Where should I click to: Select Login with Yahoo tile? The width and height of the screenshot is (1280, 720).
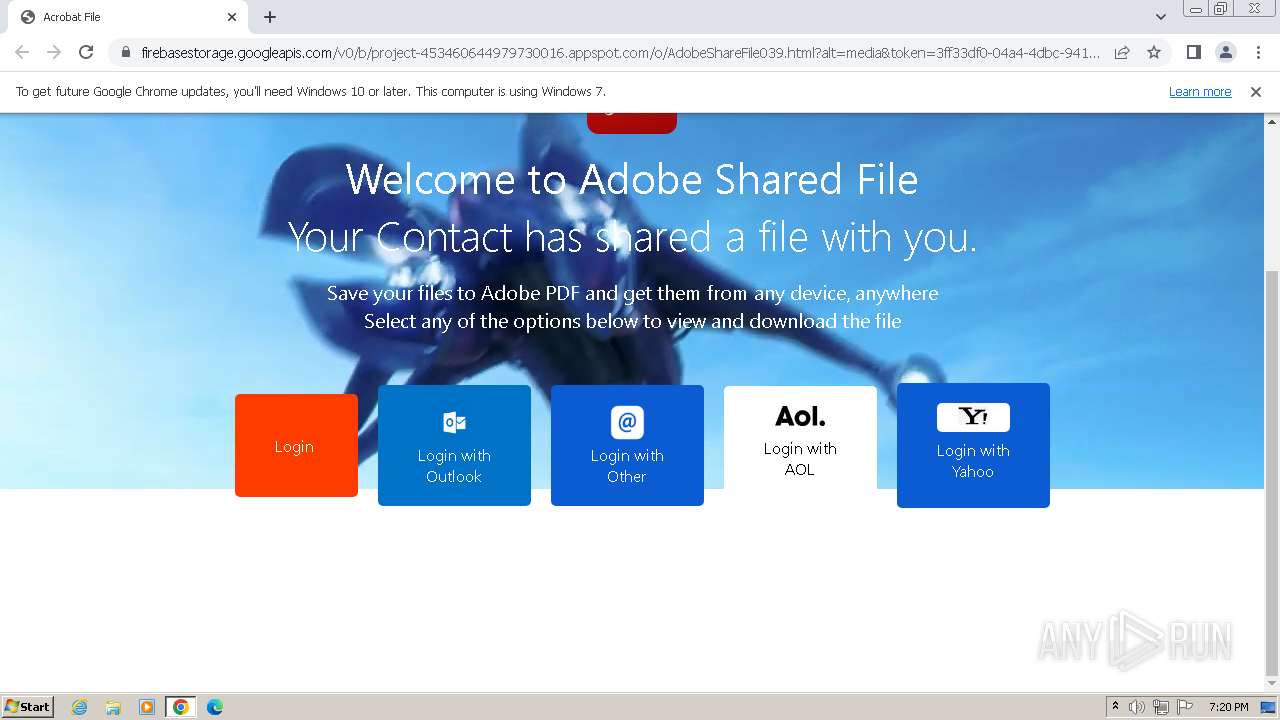coord(973,445)
